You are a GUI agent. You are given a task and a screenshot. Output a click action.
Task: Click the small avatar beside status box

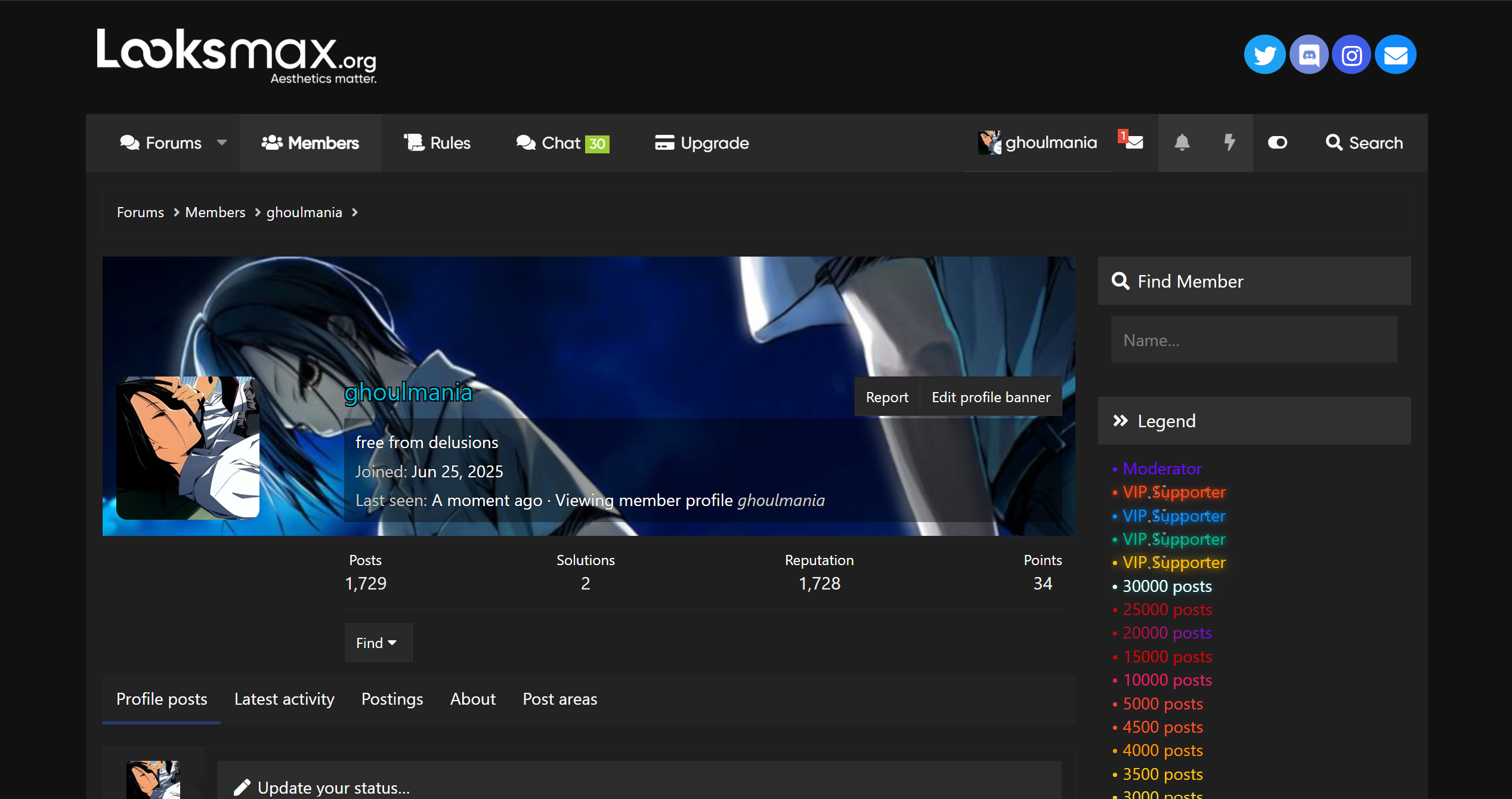[x=153, y=780]
